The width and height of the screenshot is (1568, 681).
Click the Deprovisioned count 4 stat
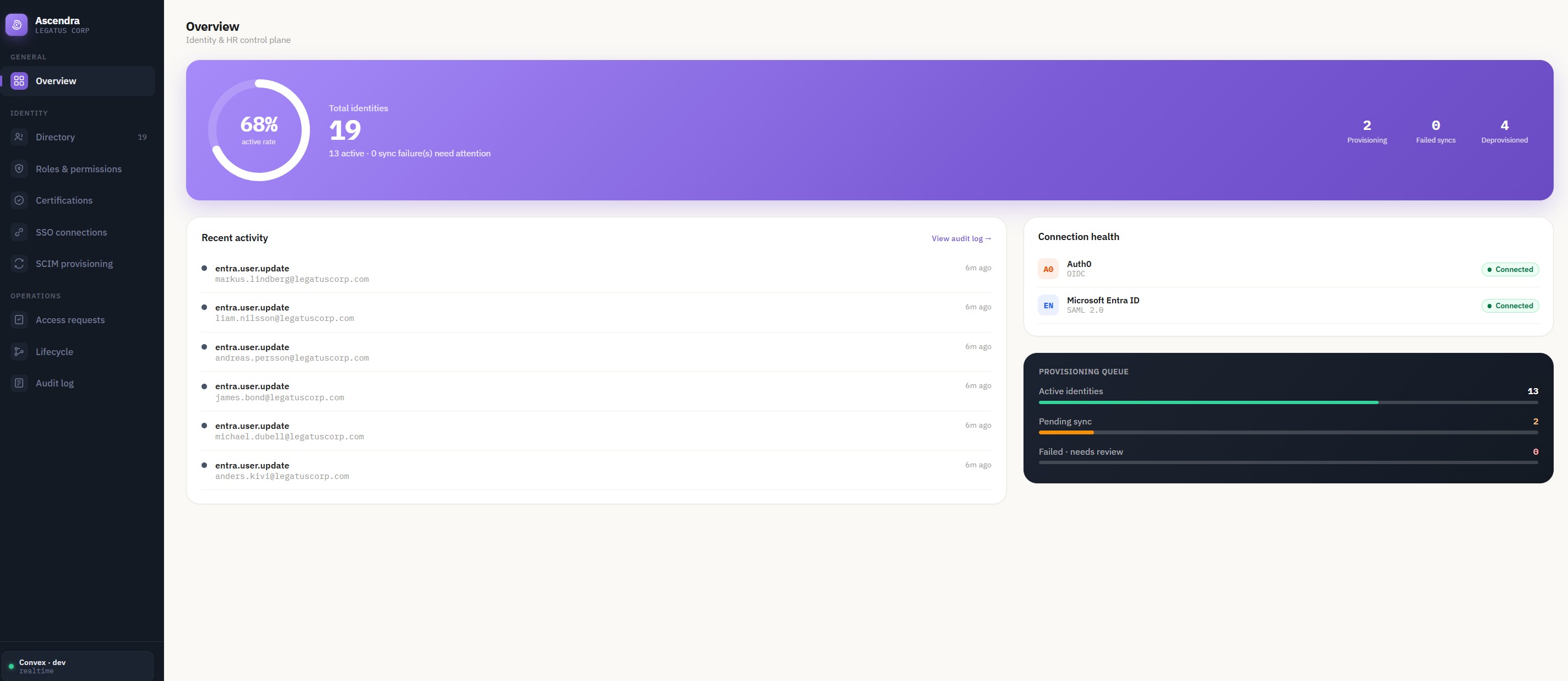[1504, 132]
